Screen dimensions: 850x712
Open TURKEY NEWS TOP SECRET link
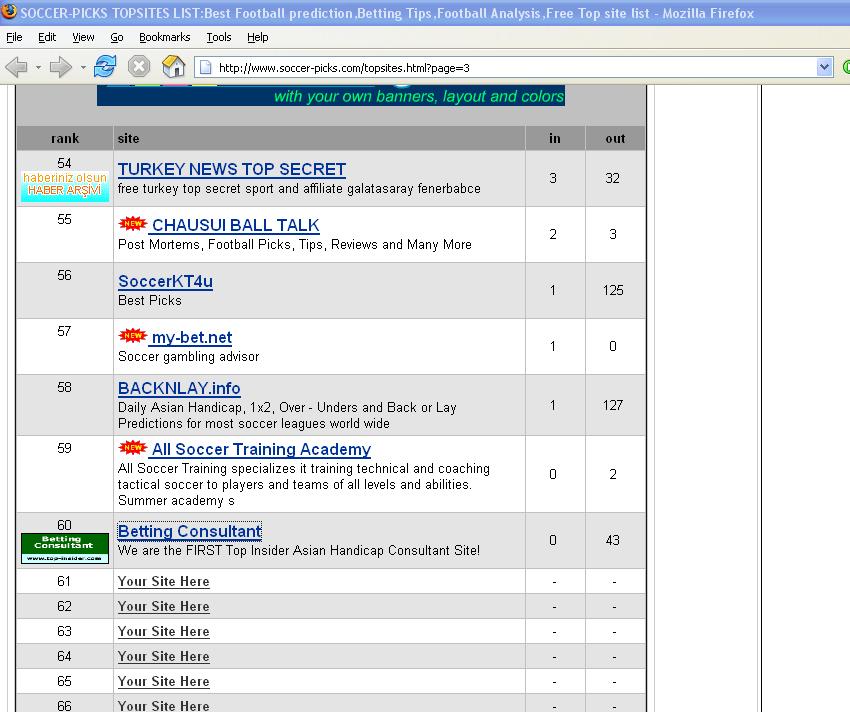pos(231,169)
